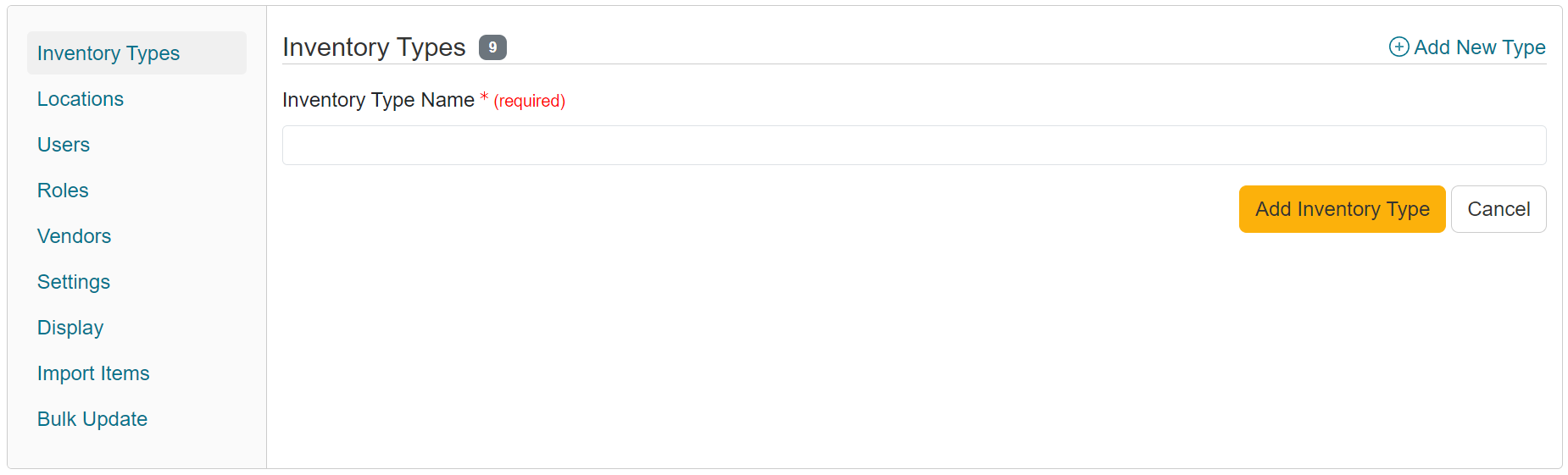Screen dimensions: 1568x475
Task: Go to Bulk Update
Action: 92,419
